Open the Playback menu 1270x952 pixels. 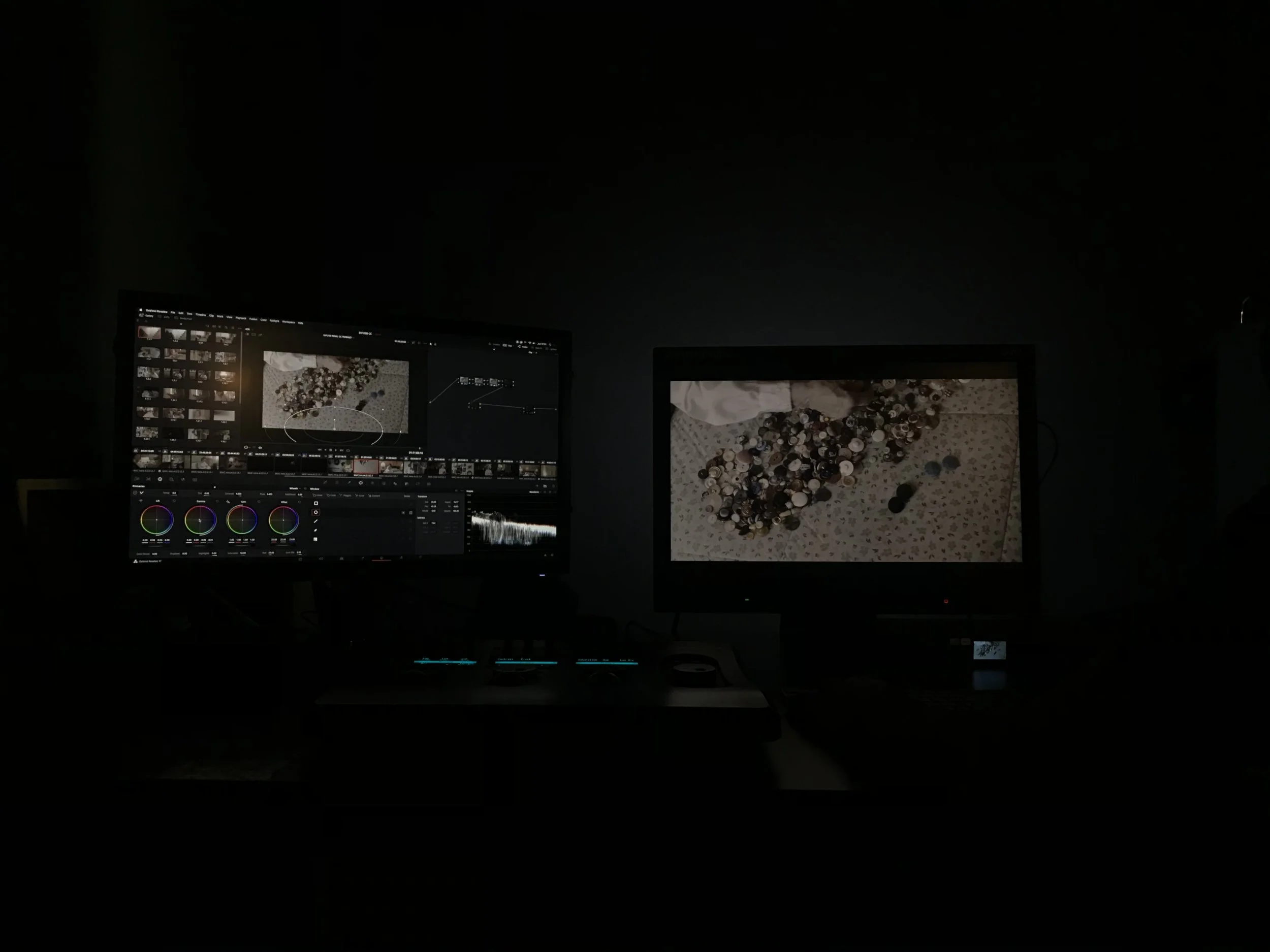tap(241, 318)
